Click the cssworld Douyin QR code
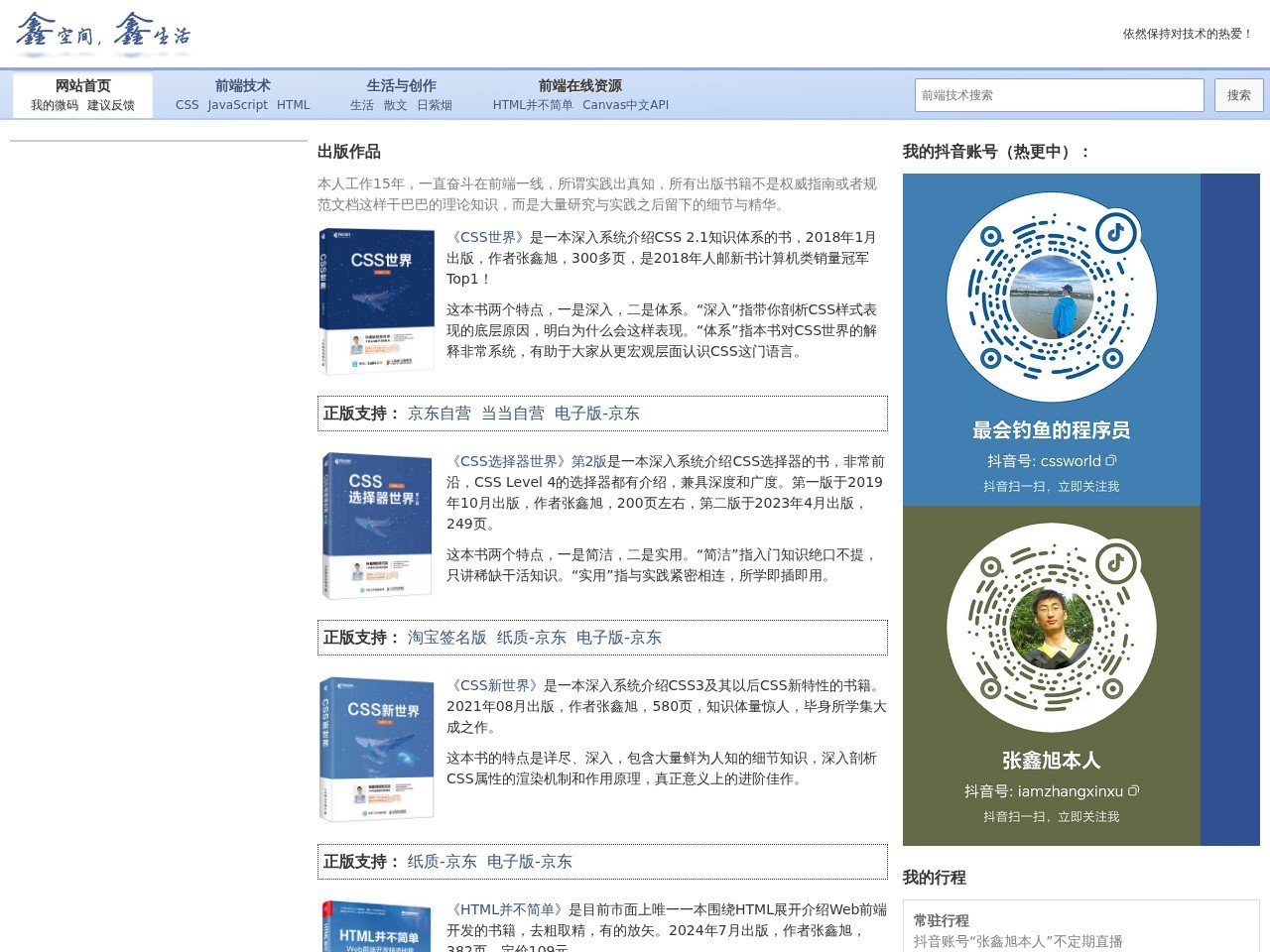The height and width of the screenshot is (952, 1270). pos(1052,297)
